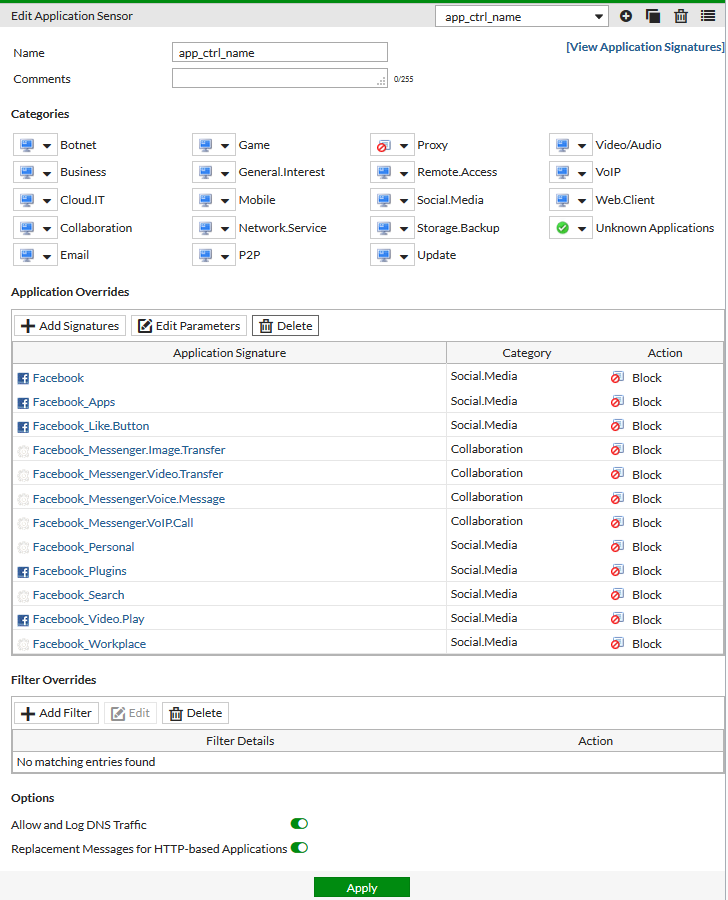Expand the Video/Audio category action dropdown arrow

click(x=583, y=145)
